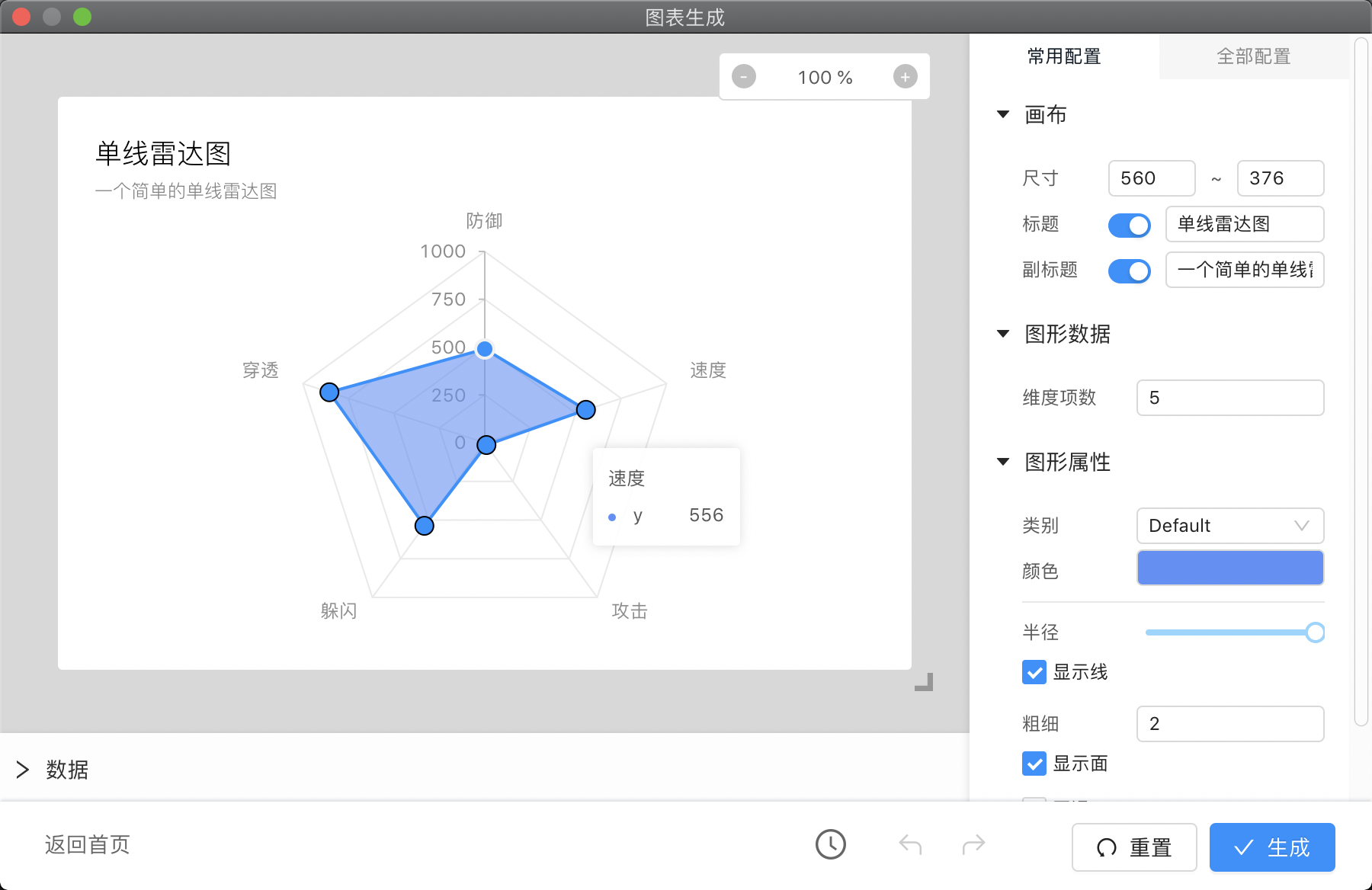
Task: Click the redo arrow icon
Action: point(973,844)
